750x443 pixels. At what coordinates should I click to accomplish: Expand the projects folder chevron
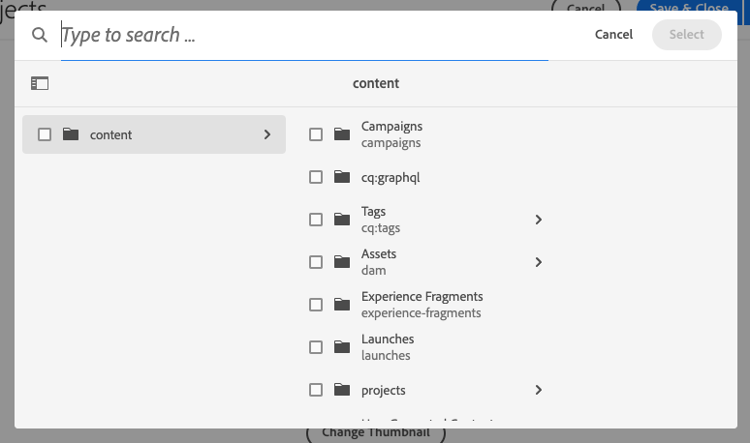(538, 390)
